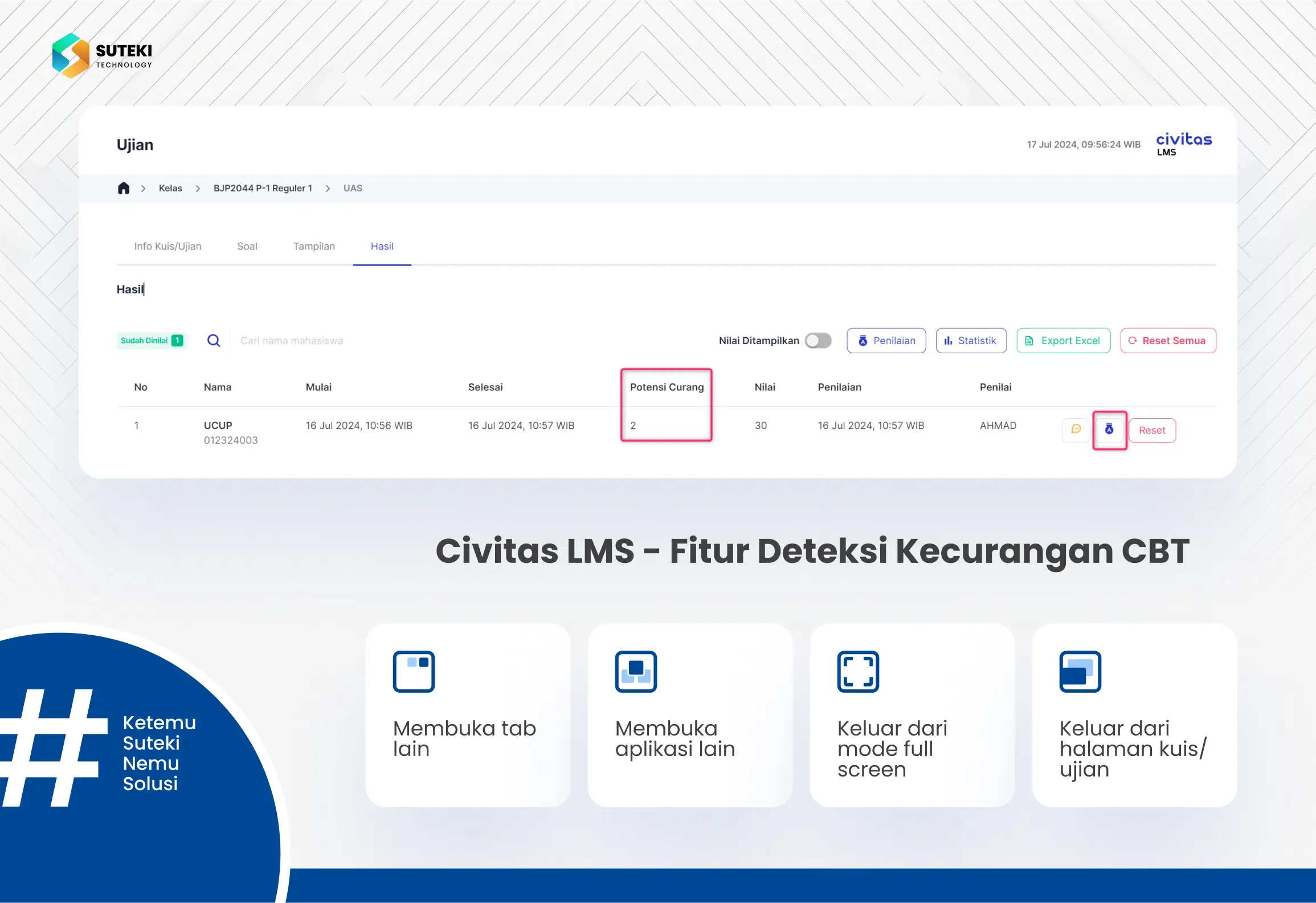
Task: Switch to the Tampilan tab
Action: click(x=314, y=246)
